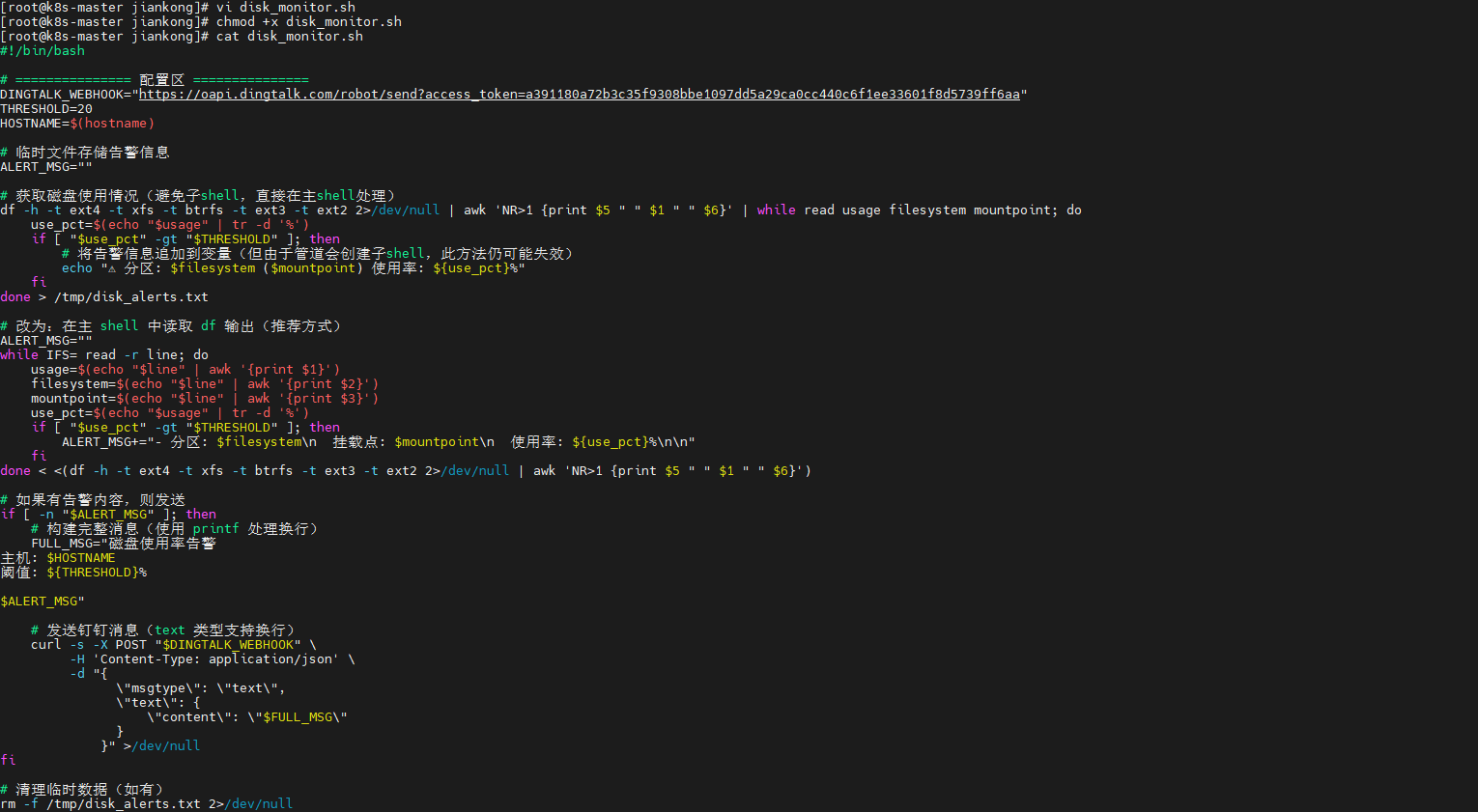This screenshot has width=1478, height=812.
Task: Click the ALERT_MSG+= append line
Action: point(378,442)
